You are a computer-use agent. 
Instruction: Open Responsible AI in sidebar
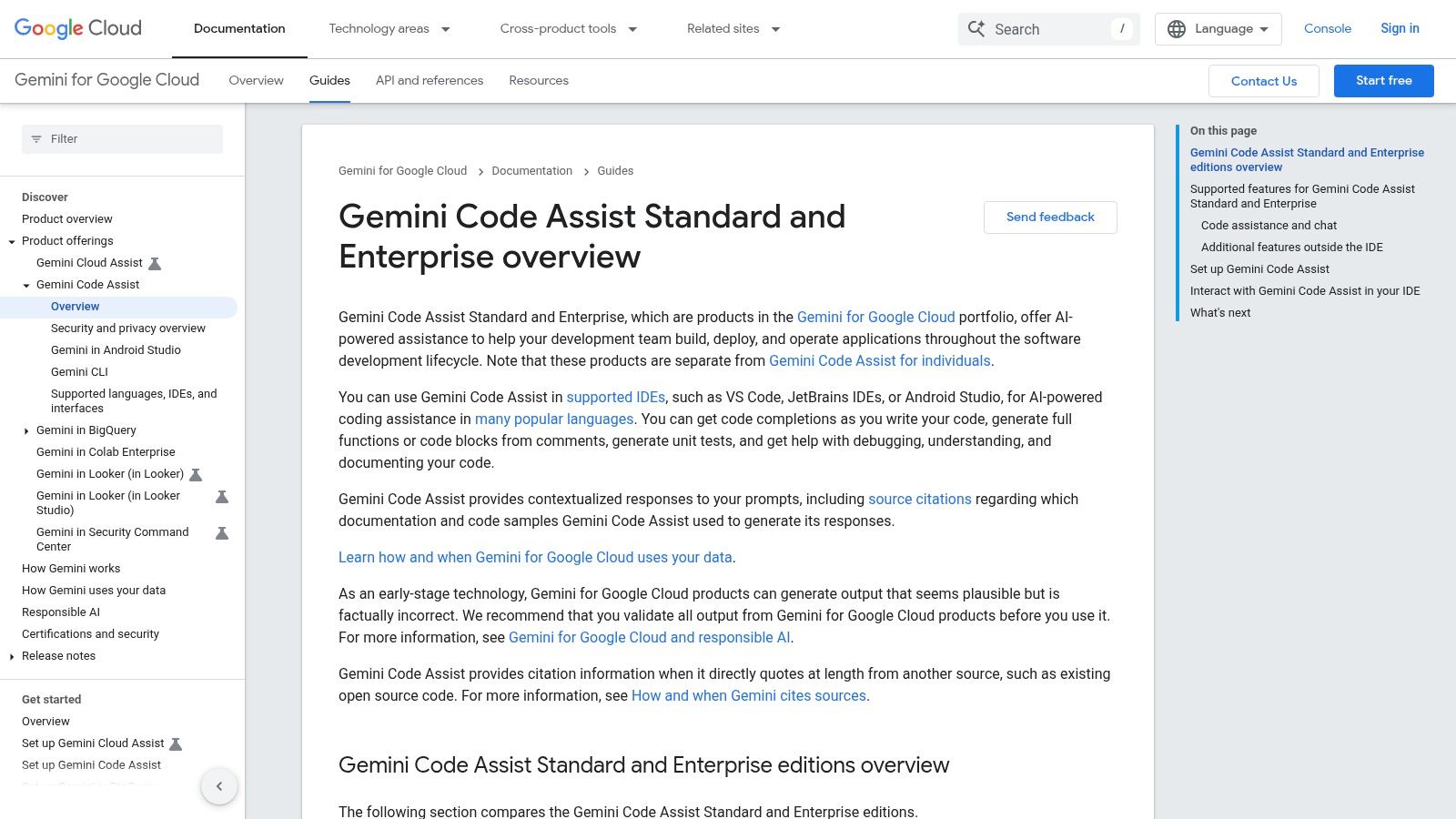[61, 612]
